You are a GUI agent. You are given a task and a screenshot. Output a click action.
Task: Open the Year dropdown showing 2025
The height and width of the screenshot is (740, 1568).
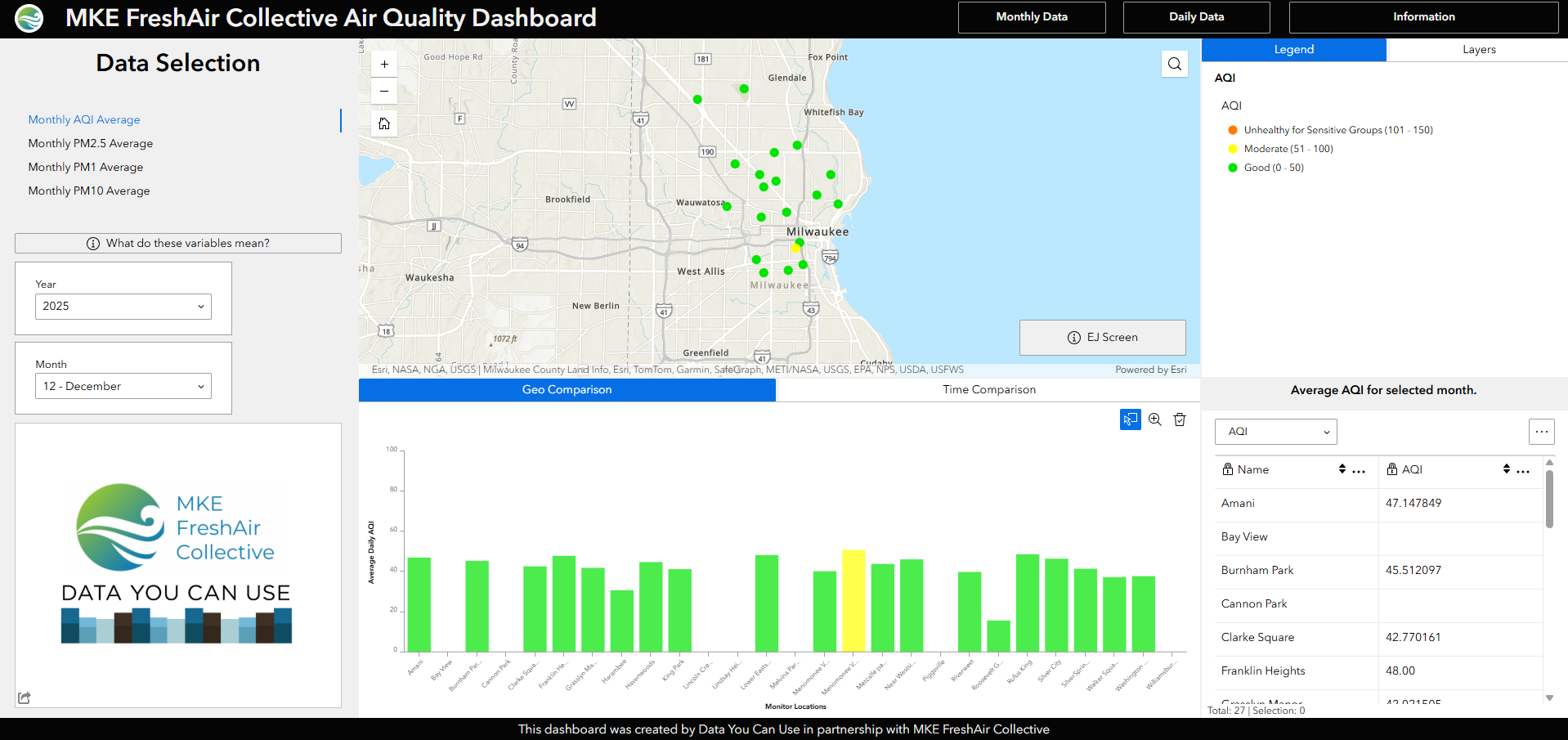coord(123,307)
